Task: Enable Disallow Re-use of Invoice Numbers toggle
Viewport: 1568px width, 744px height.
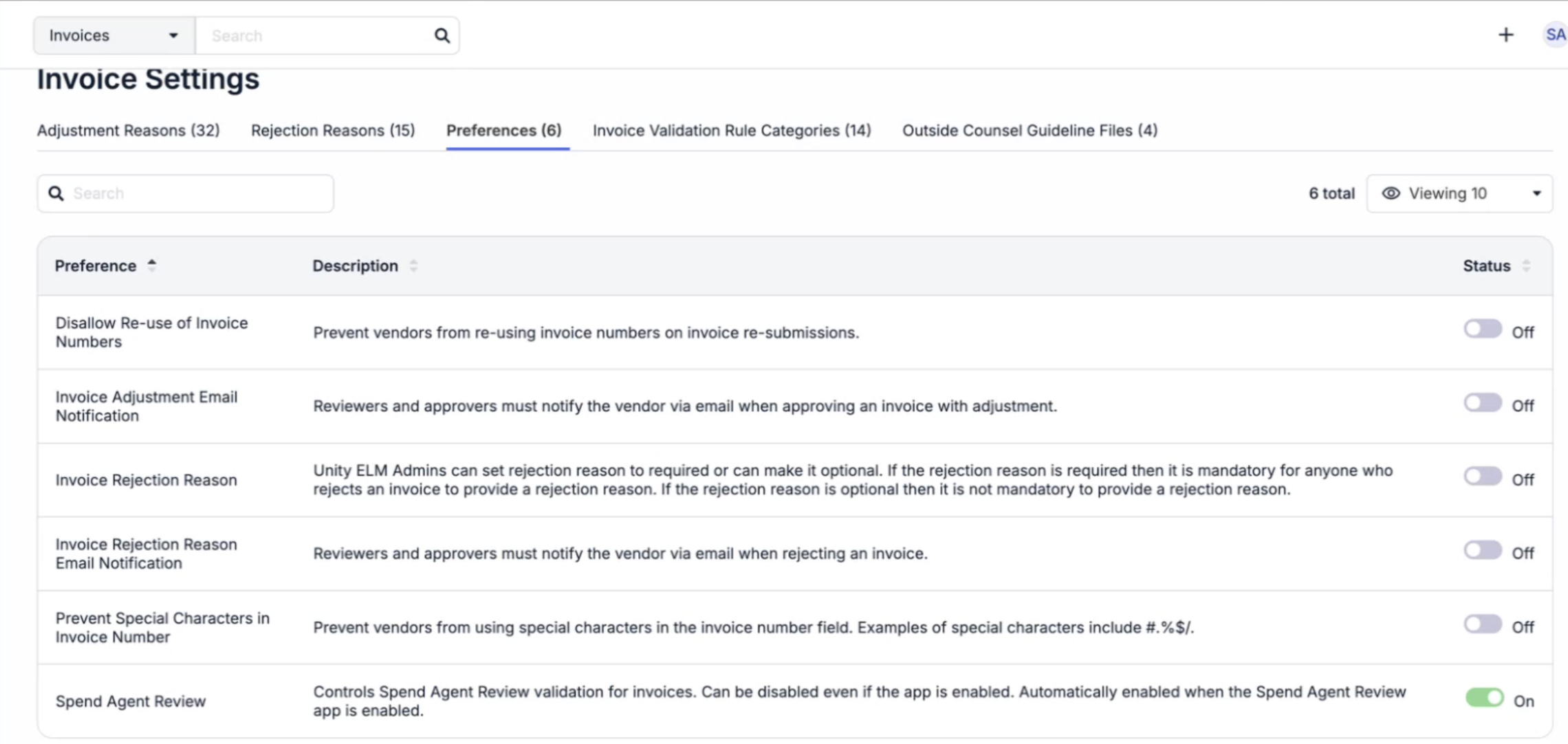Action: [1483, 329]
